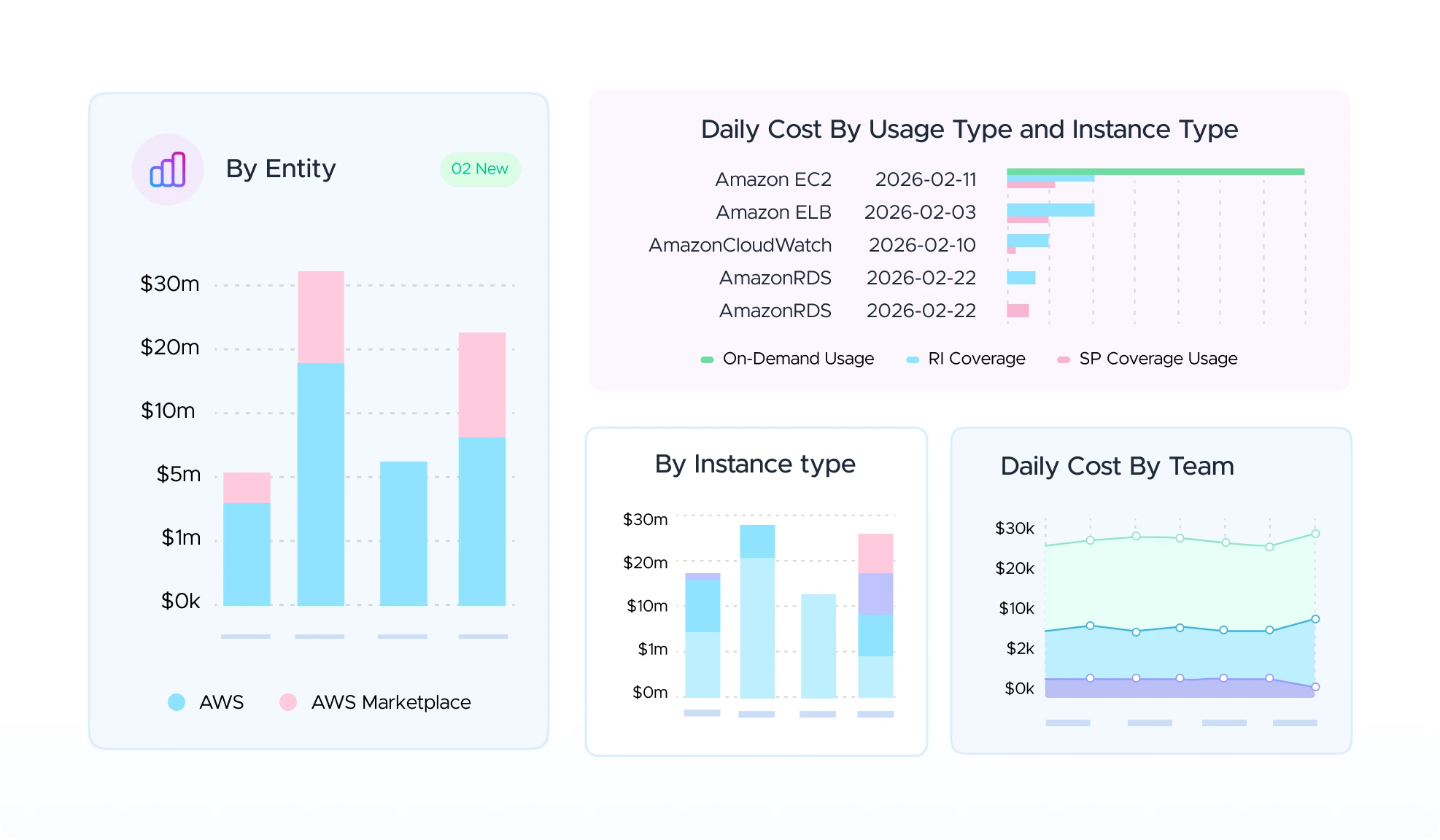Click the RI Coverage legend label
The image size is (1440, 840).
click(x=977, y=359)
